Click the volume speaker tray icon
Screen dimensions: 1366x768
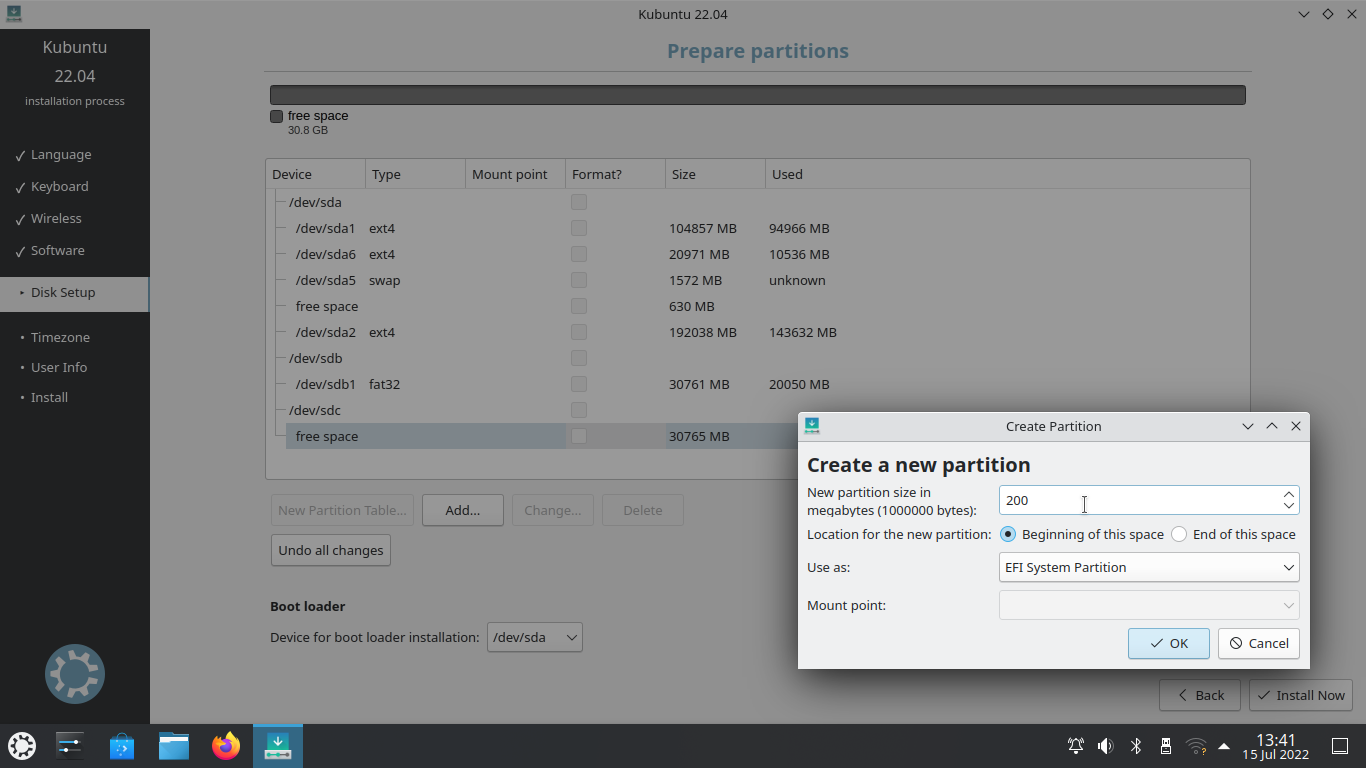tap(1105, 746)
